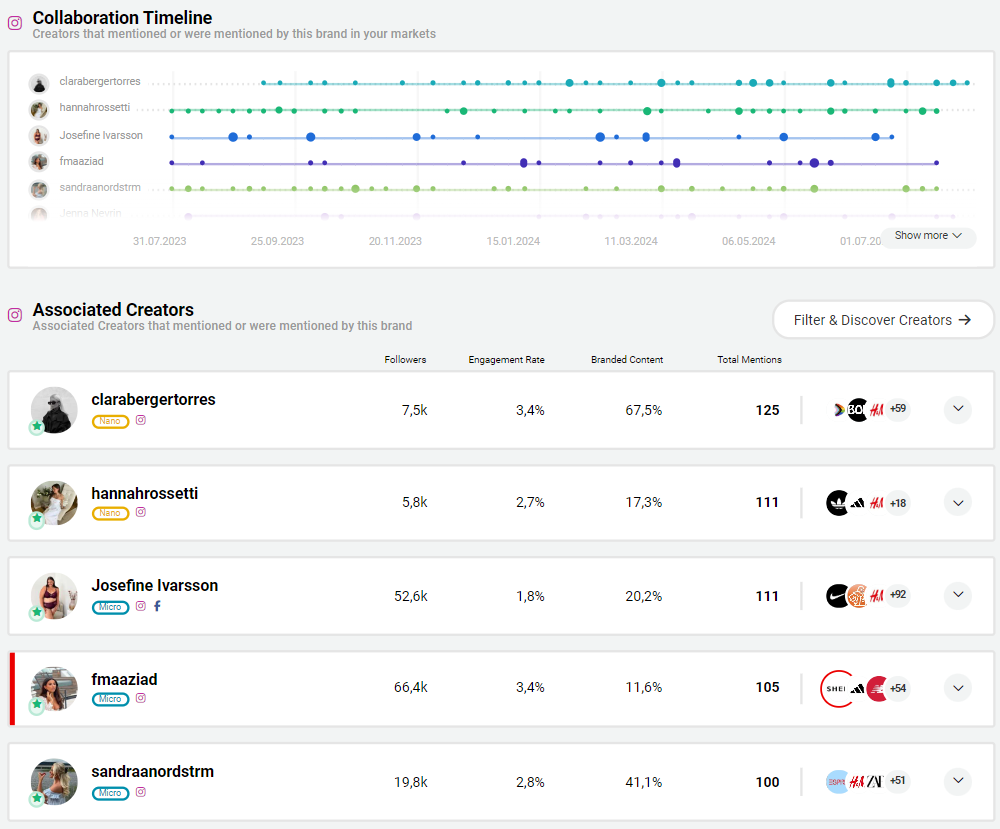Click Instagram icon under fmaaziad name
The width and height of the screenshot is (1000, 829).
pyautogui.click(x=141, y=699)
